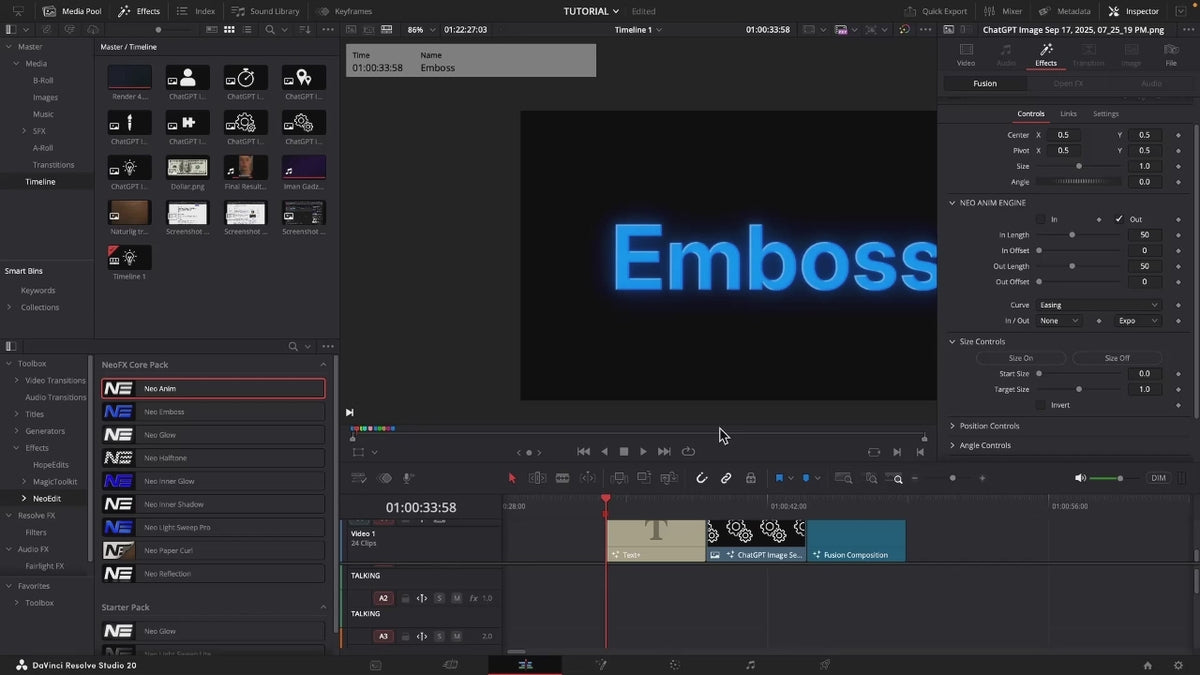
Task: Click the stop playback button
Action: point(623,452)
